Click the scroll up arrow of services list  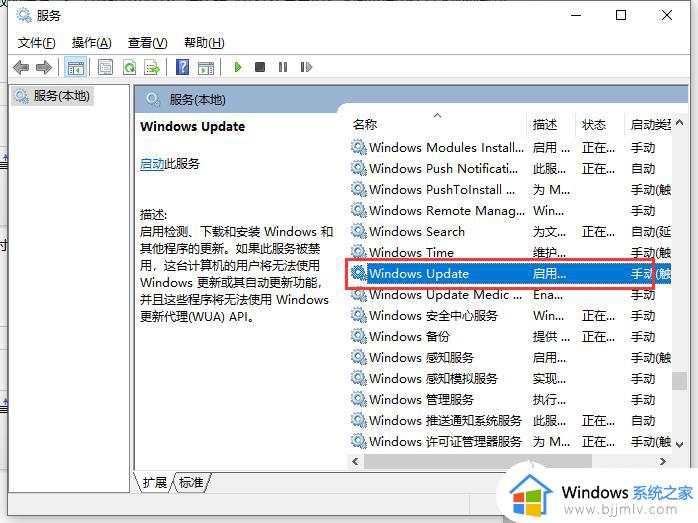679,122
